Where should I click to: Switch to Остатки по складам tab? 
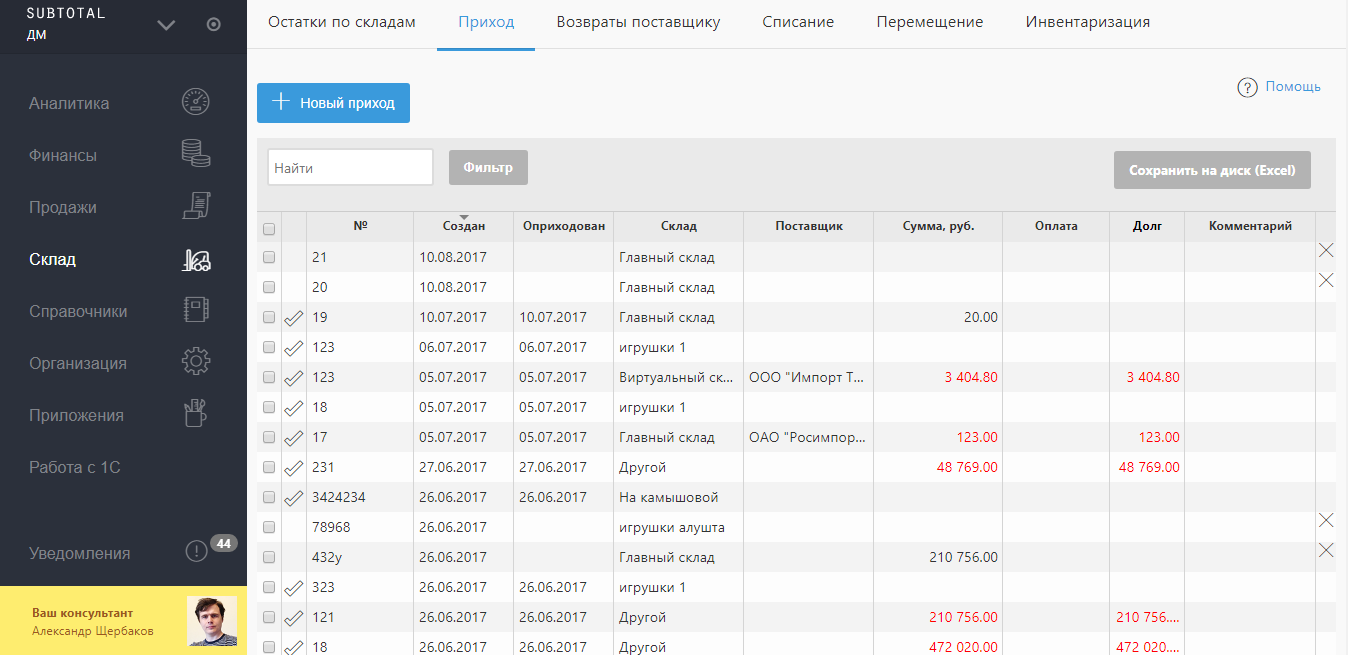(341, 22)
